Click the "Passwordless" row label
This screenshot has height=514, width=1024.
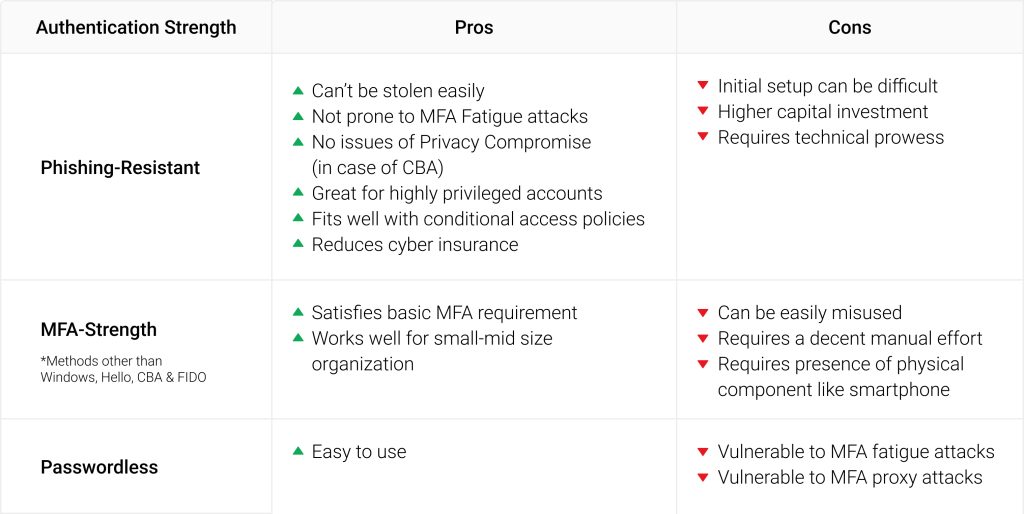tap(99, 467)
